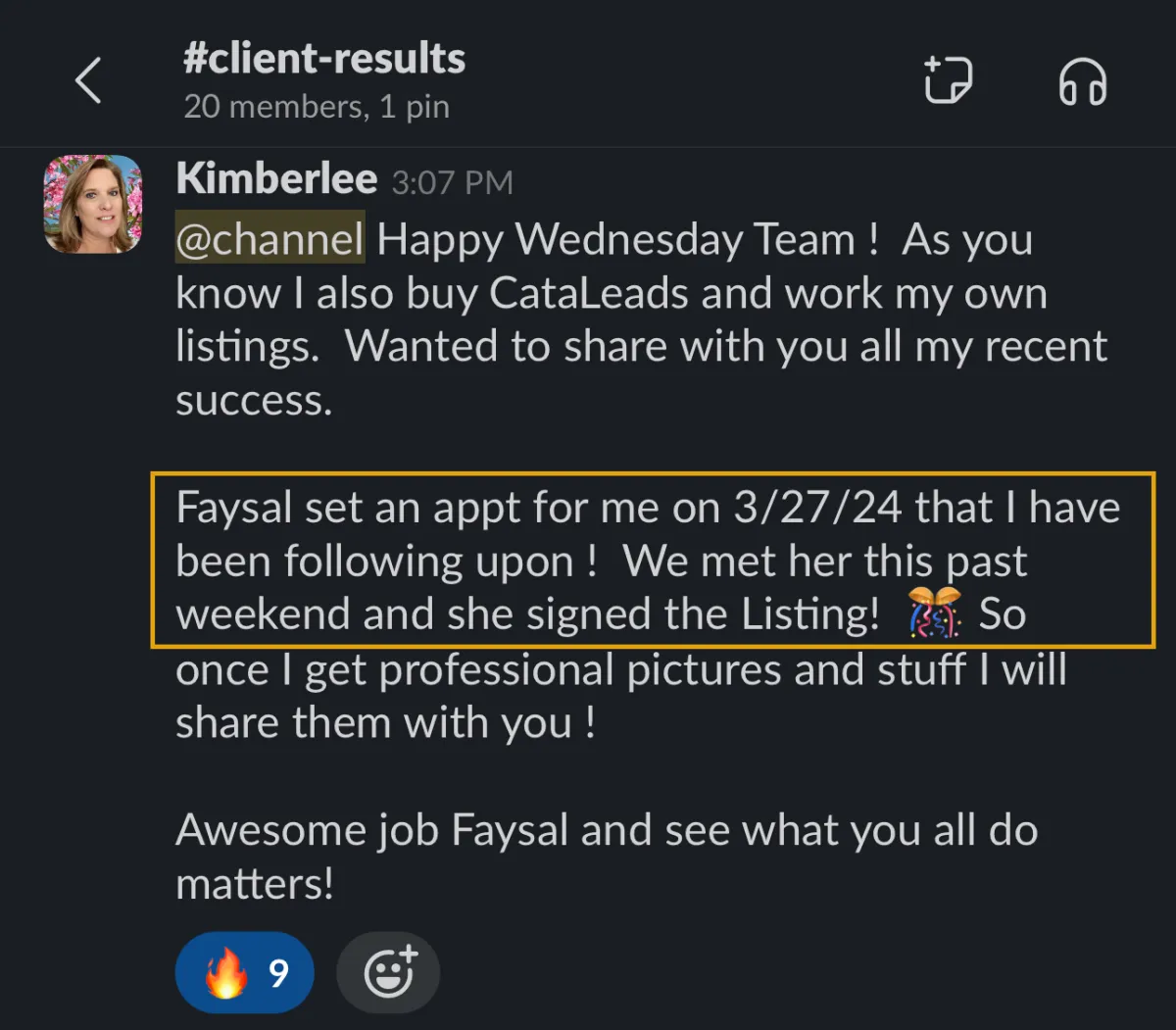Screen dimensions: 1176x1030
Task: Tap the "Happy Wednesday Team" greeting text
Action: (627, 240)
